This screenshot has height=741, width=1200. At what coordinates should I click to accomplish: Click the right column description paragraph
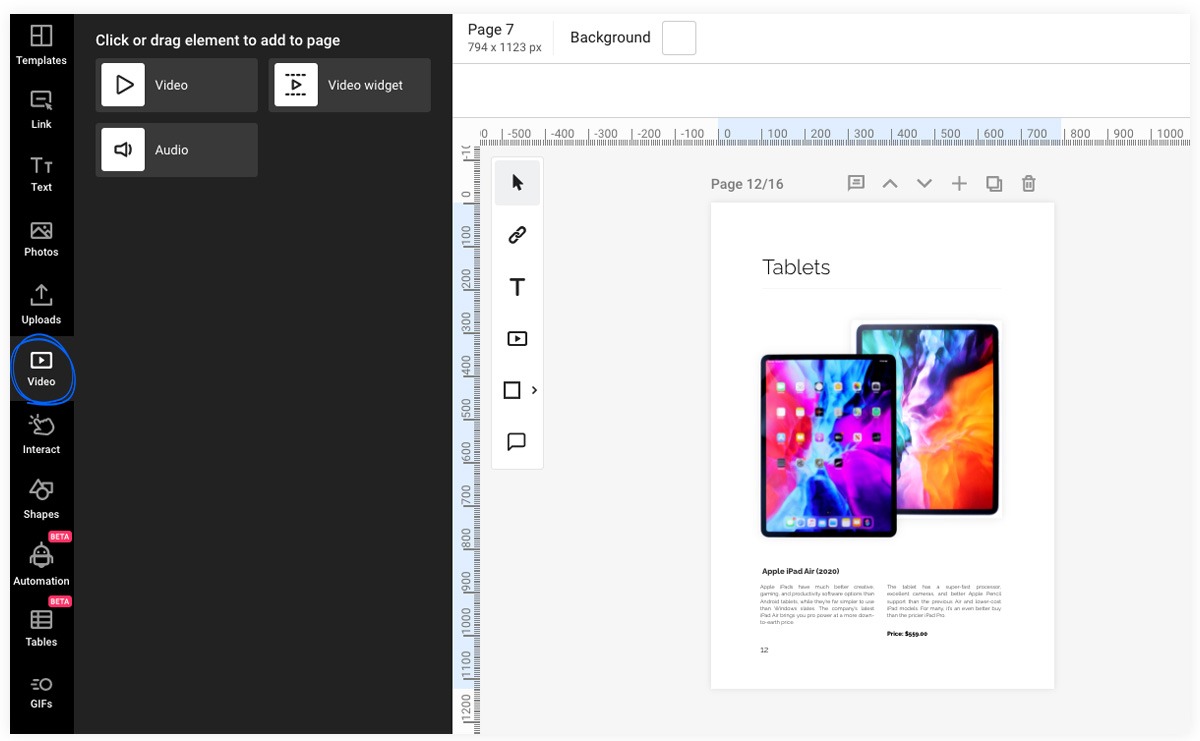pyautogui.click(x=943, y=601)
